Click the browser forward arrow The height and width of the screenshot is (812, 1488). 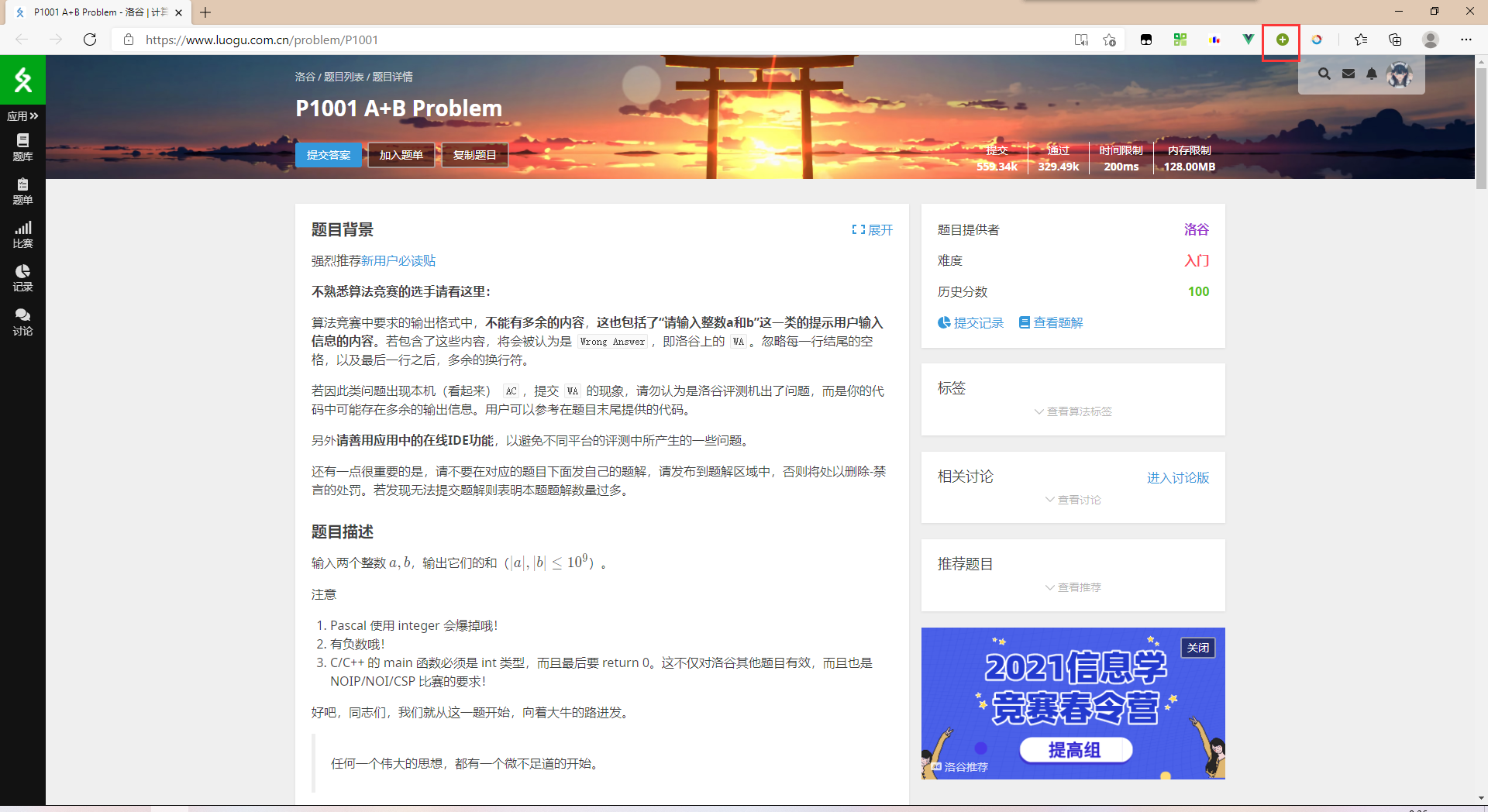[56, 40]
